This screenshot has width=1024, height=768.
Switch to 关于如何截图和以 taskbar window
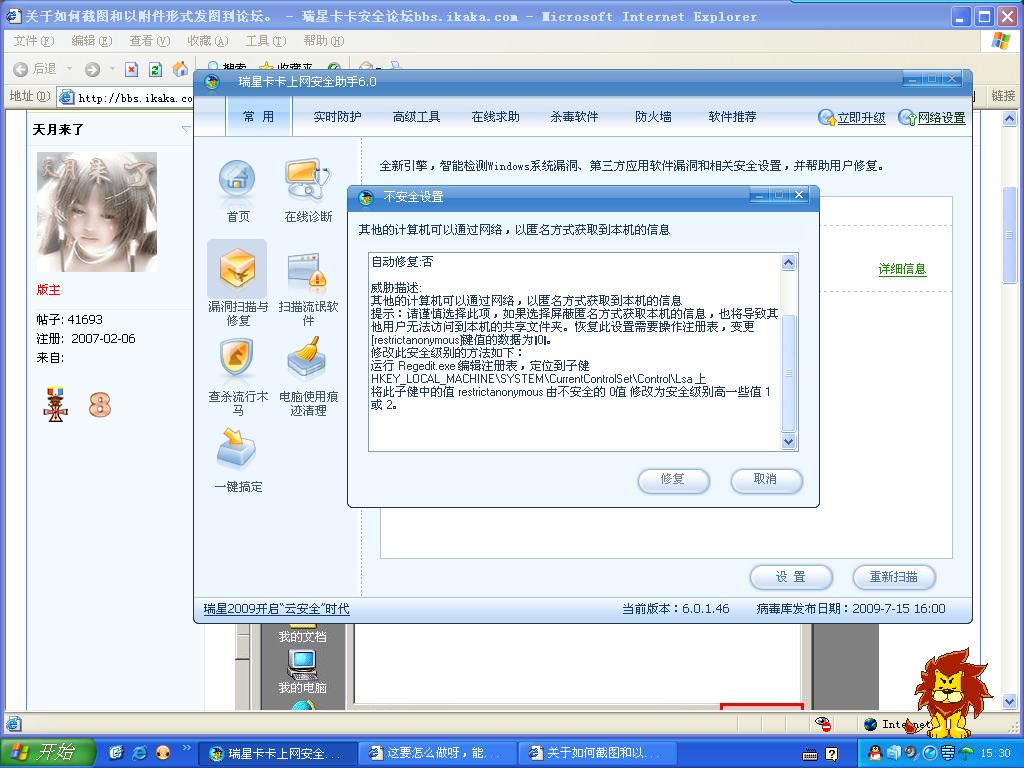click(x=596, y=754)
